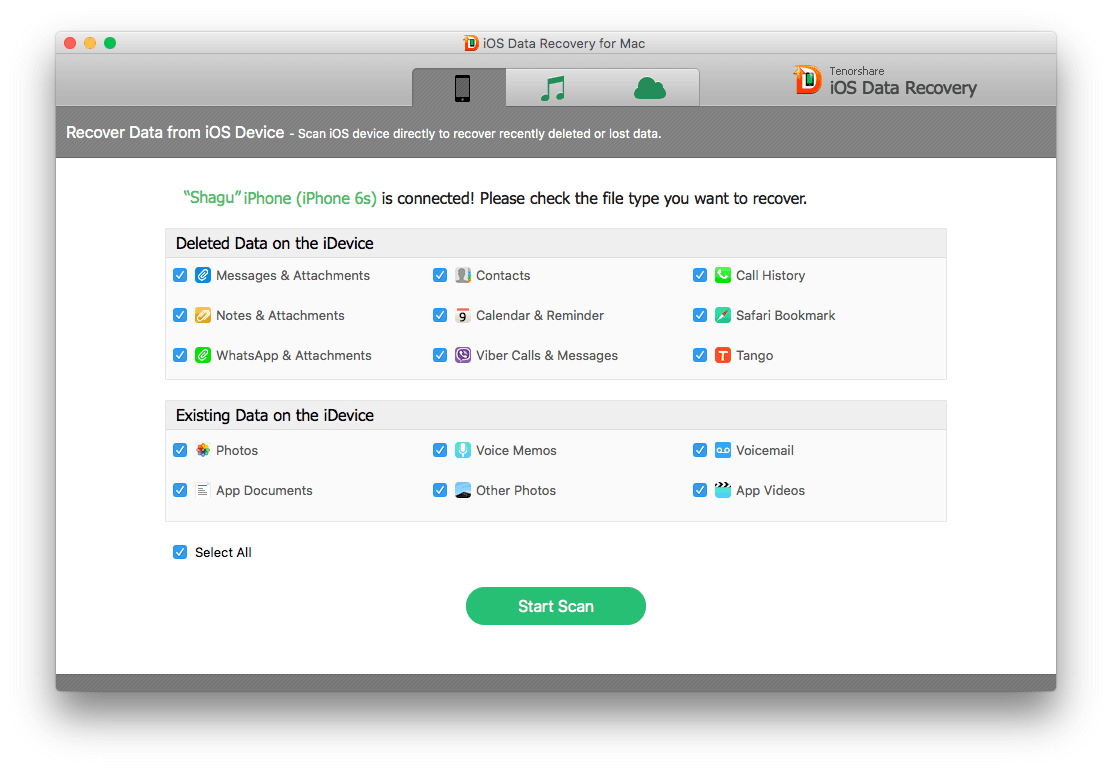Uncheck the Other Photos checkbox
This screenshot has height=771, width=1112.
(440, 489)
